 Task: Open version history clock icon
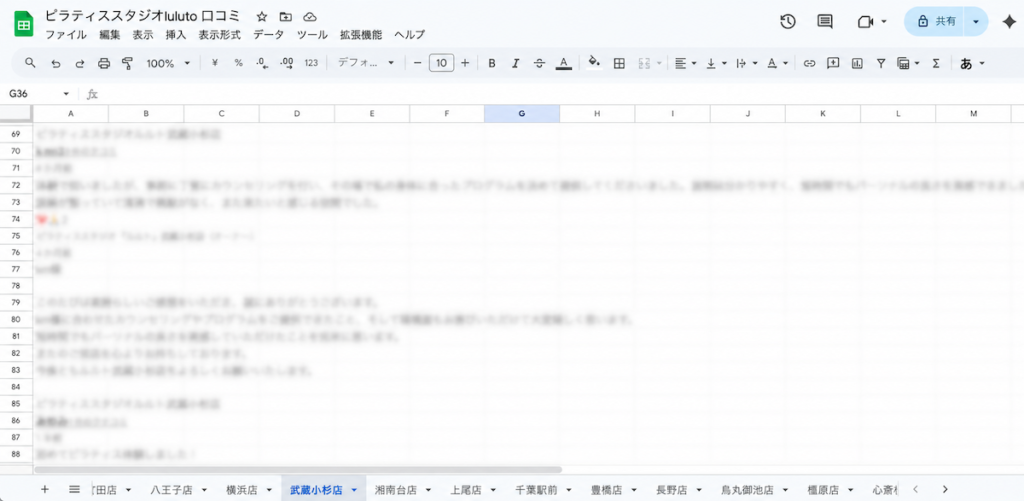(x=788, y=21)
